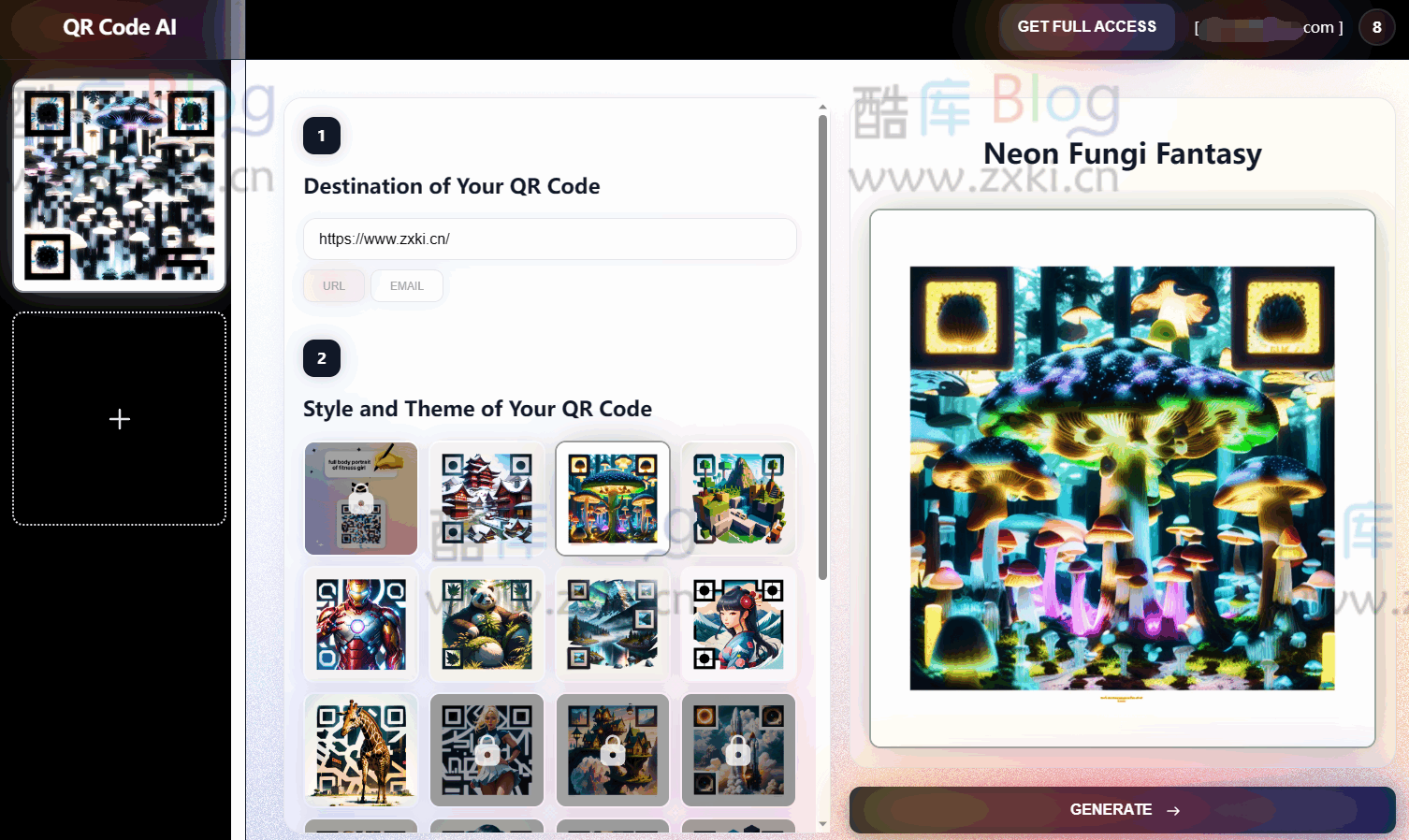Screen dimensions: 1409x840
Task: Select the fitness girl portrait style
Action: click(x=360, y=499)
